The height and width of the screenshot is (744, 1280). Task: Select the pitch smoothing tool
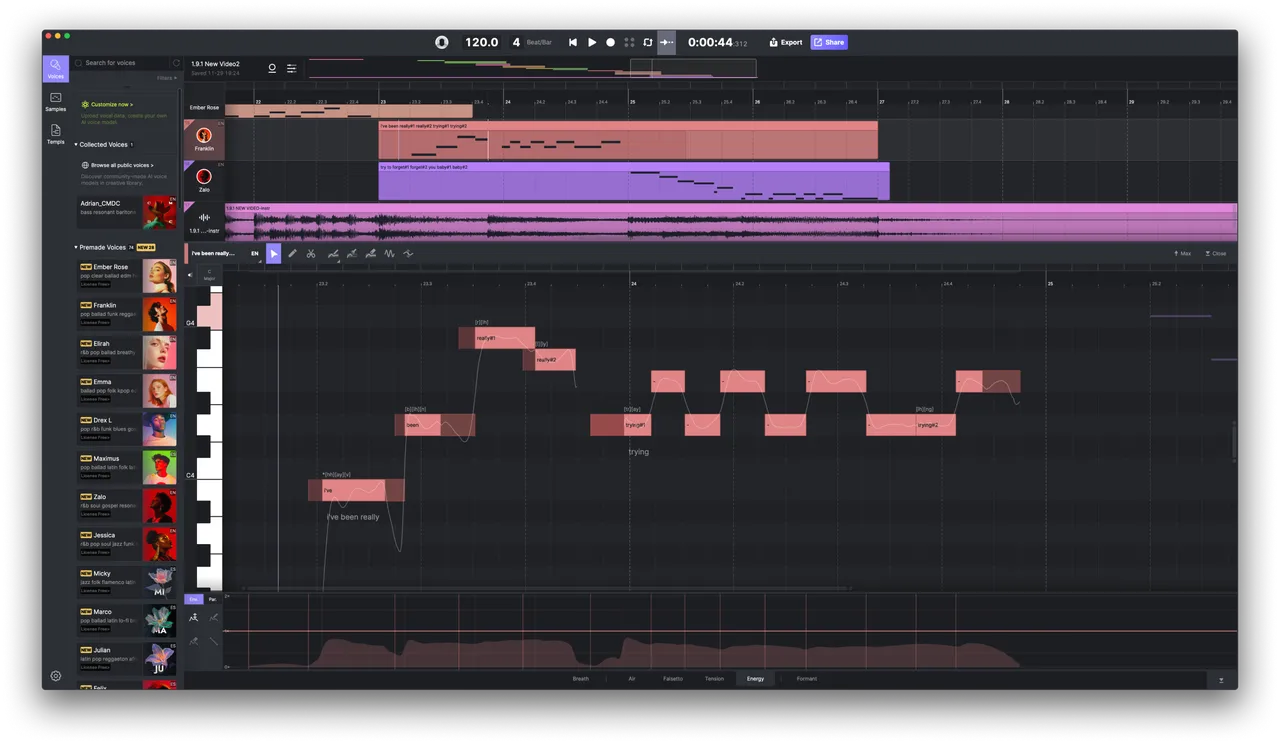(408, 254)
